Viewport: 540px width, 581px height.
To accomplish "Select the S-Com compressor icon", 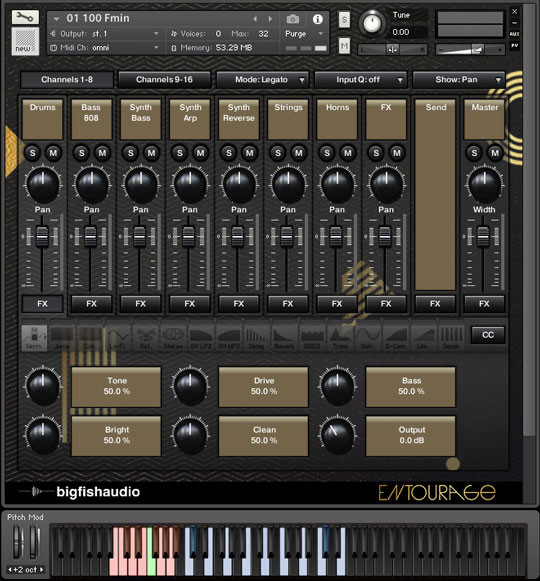I will click(395, 337).
